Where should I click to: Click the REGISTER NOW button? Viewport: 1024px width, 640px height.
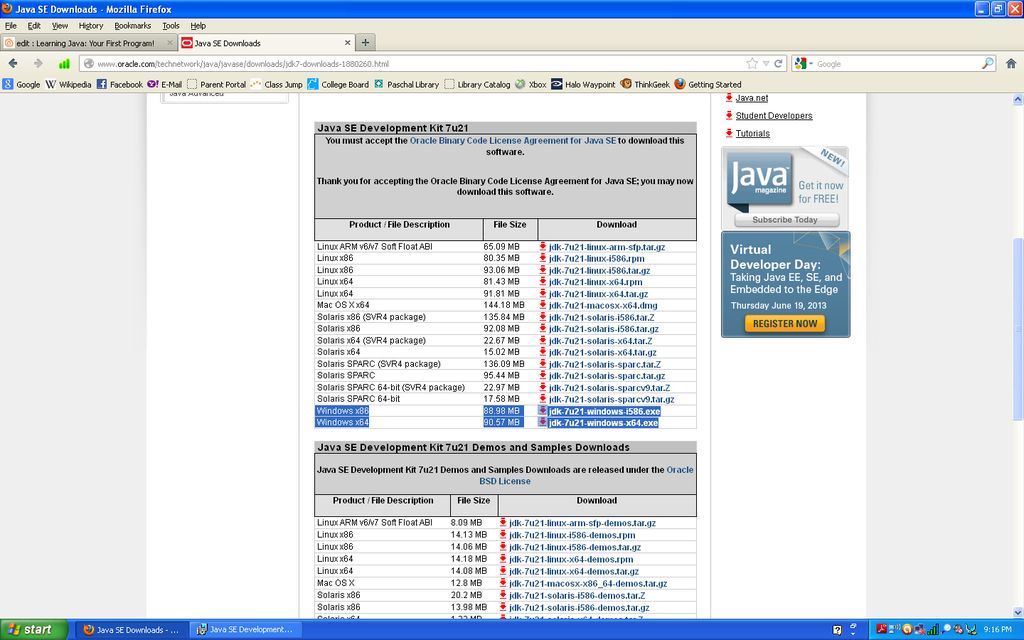point(785,323)
